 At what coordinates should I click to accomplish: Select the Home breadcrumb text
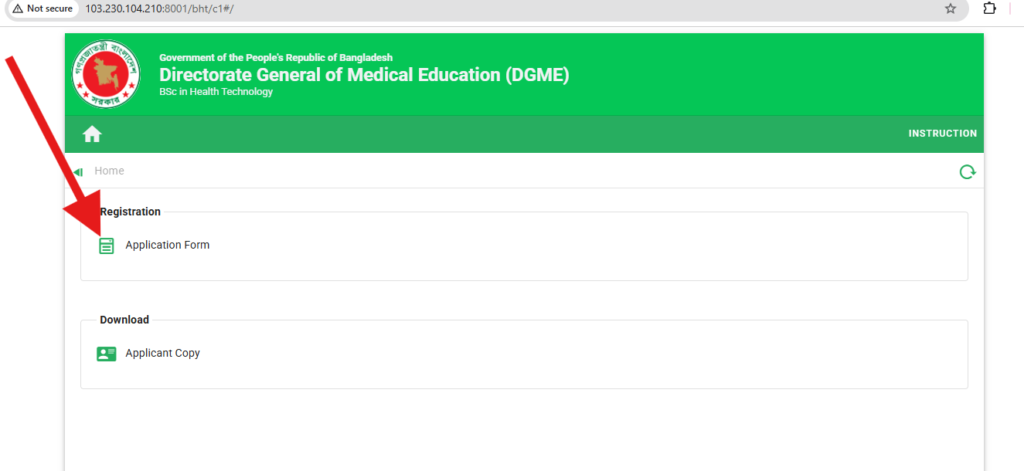click(x=109, y=171)
